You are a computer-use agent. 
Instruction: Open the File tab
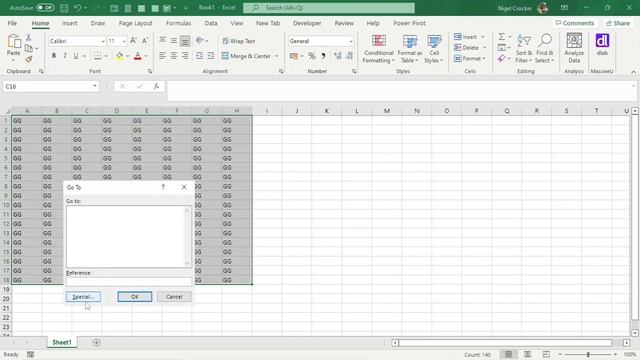tap(12, 23)
